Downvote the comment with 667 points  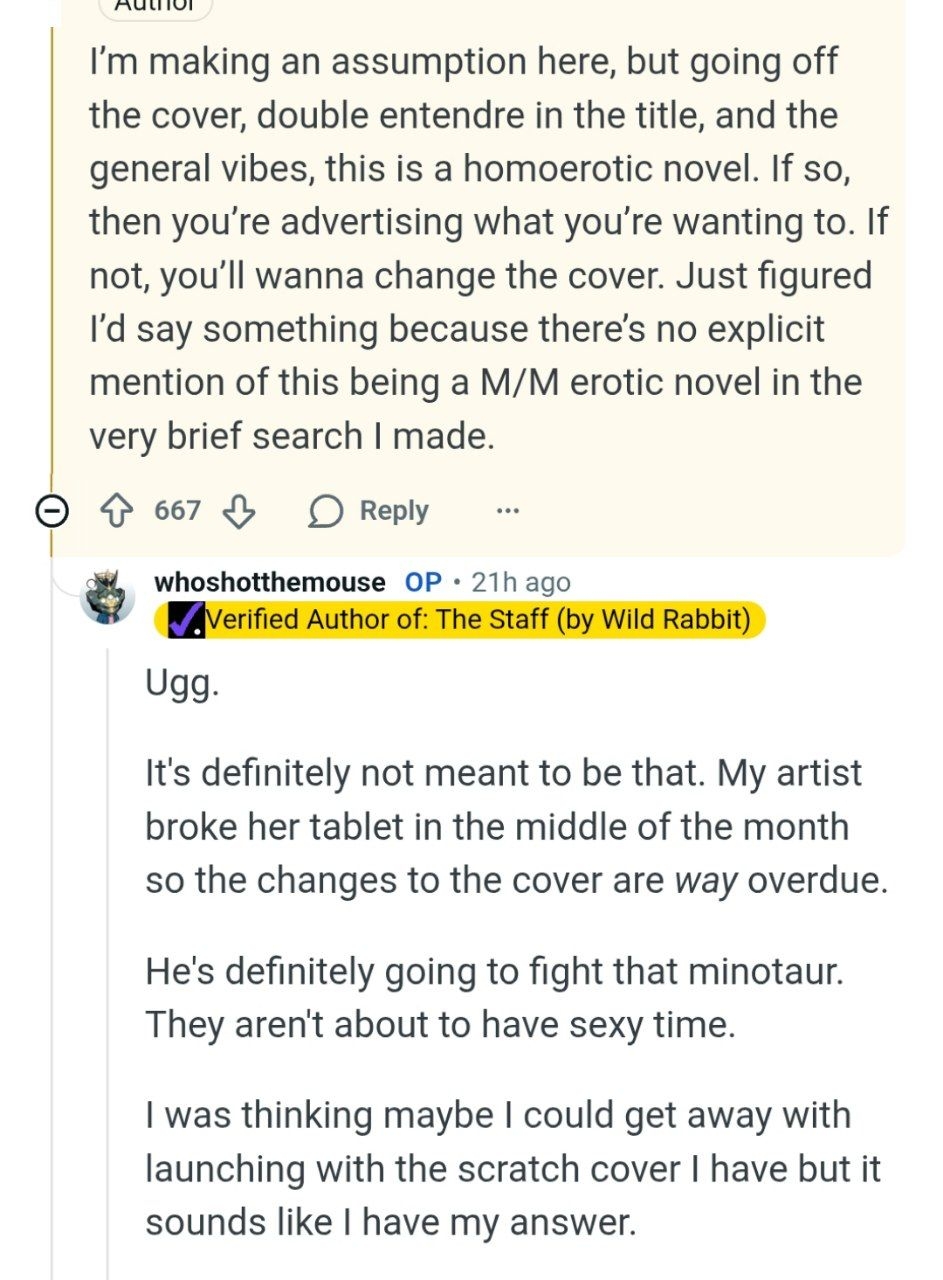[238, 511]
